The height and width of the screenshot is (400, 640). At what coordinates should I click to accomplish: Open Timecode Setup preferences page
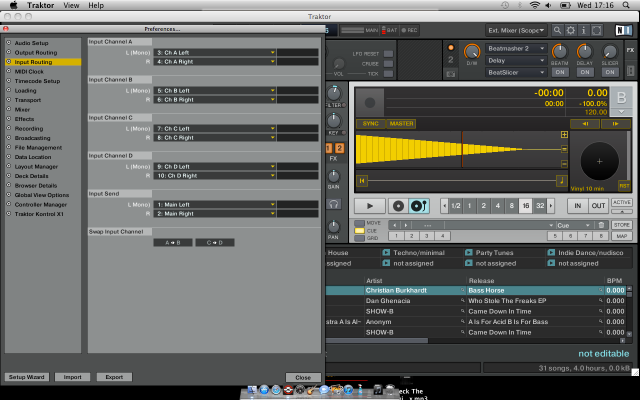tap(37, 81)
